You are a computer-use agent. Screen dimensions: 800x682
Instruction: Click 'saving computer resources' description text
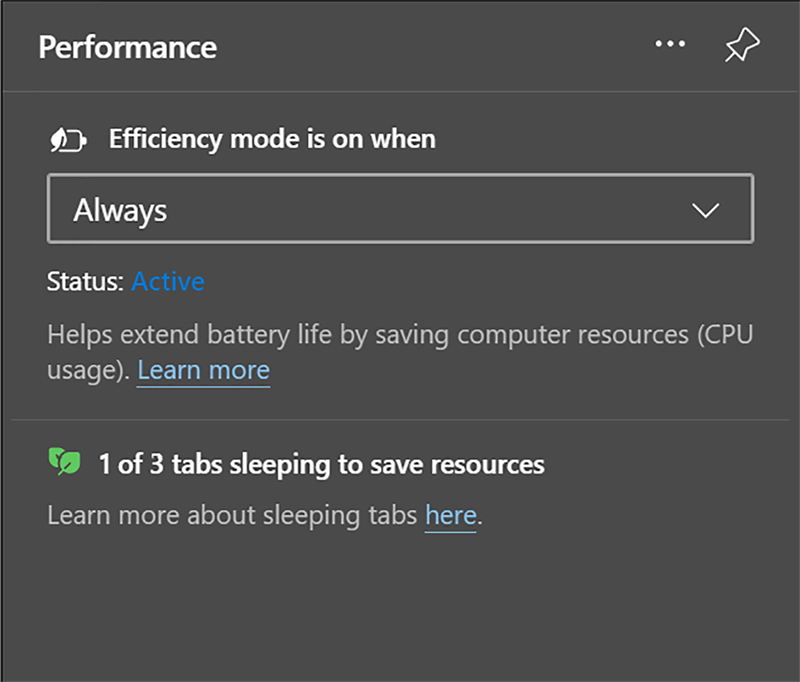(530, 335)
